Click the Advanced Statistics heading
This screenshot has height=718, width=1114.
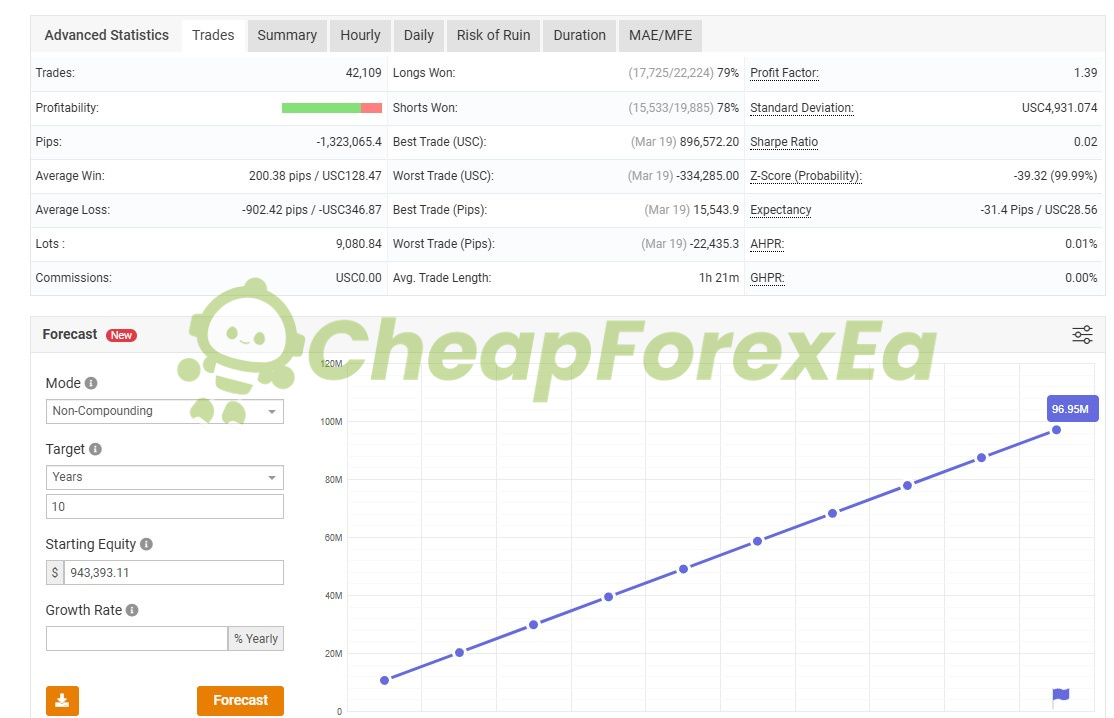tap(107, 36)
